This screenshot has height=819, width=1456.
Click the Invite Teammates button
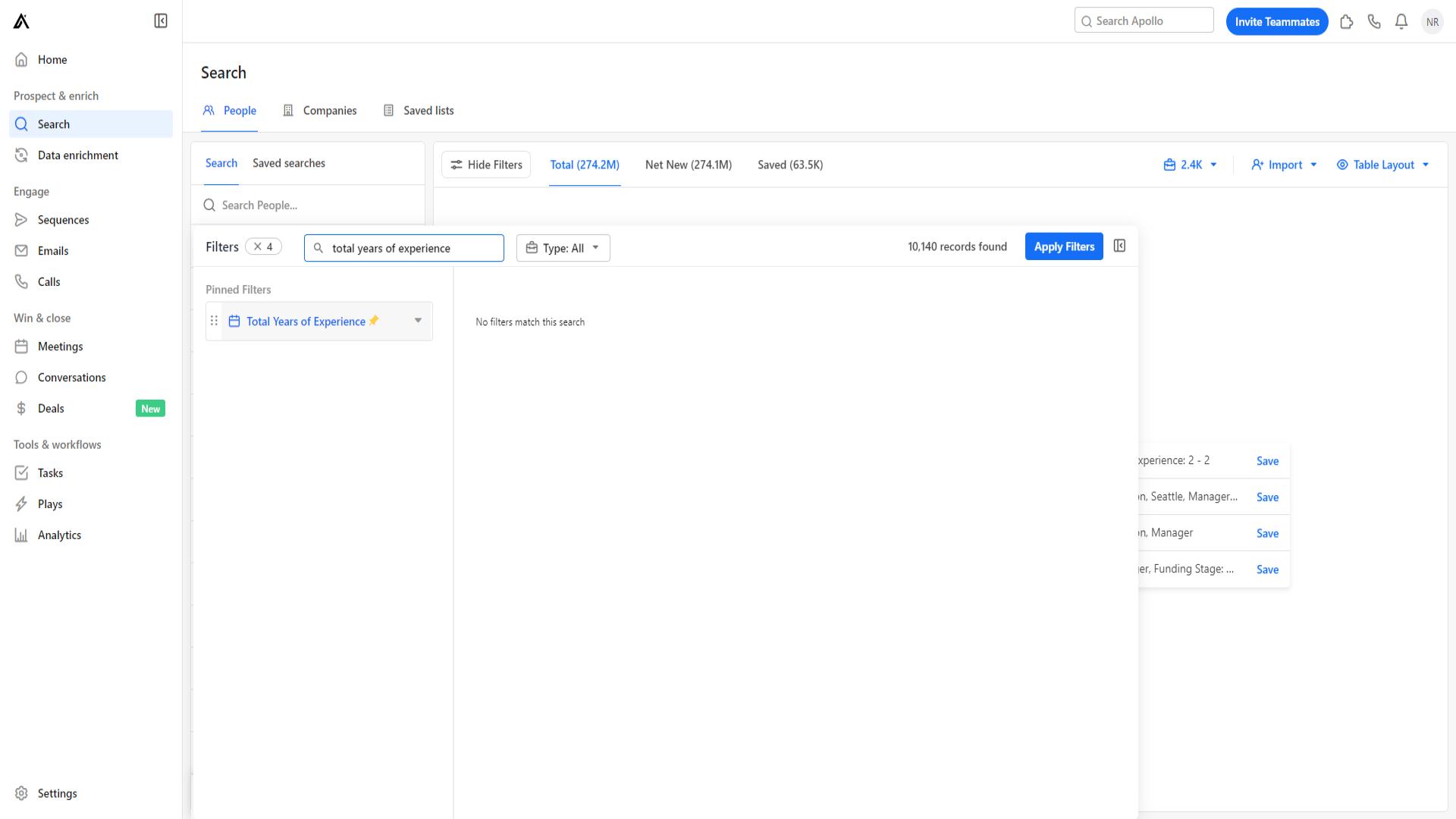pos(1277,21)
